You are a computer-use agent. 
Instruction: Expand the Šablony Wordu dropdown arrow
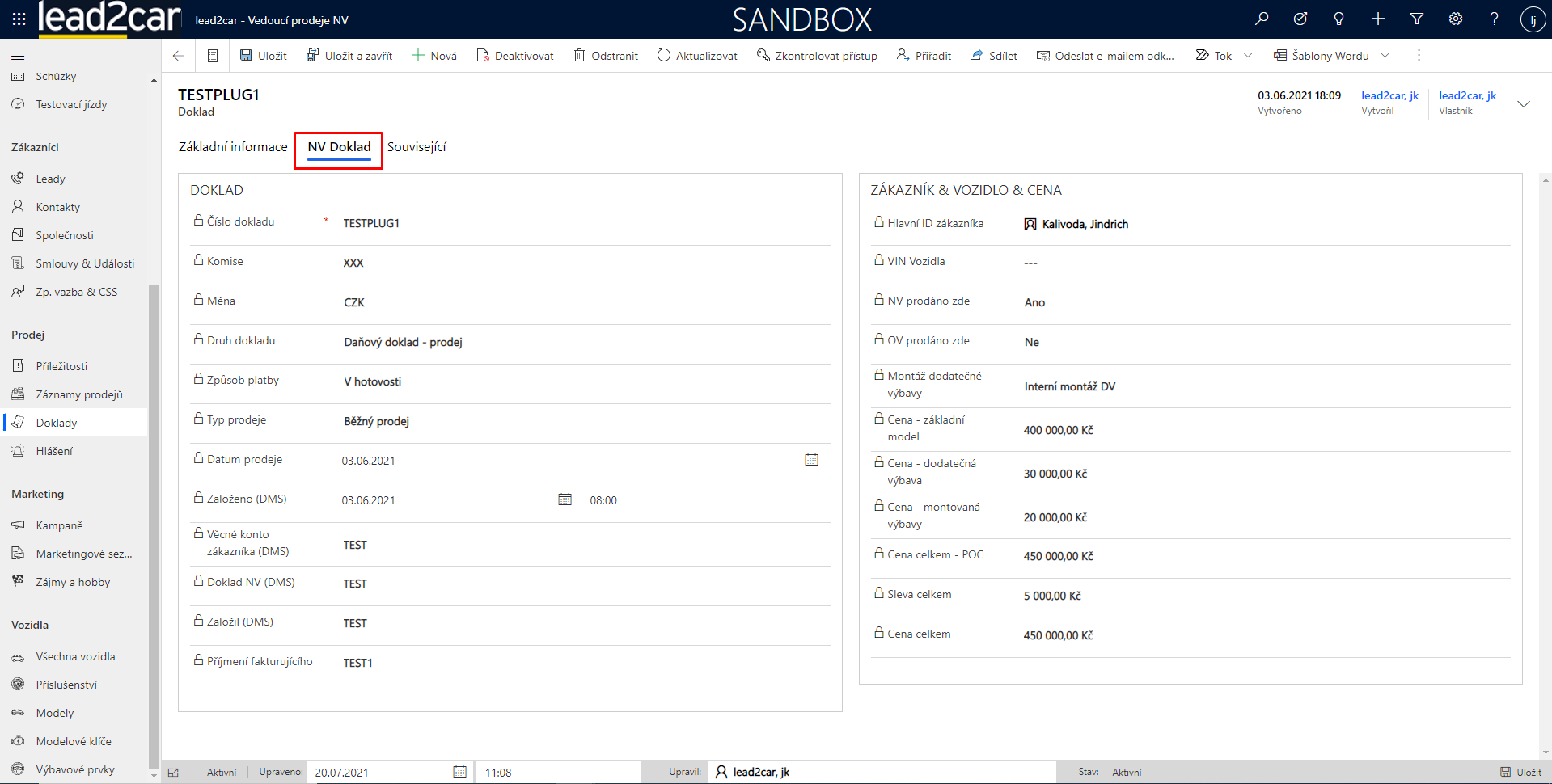[x=1385, y=56]
